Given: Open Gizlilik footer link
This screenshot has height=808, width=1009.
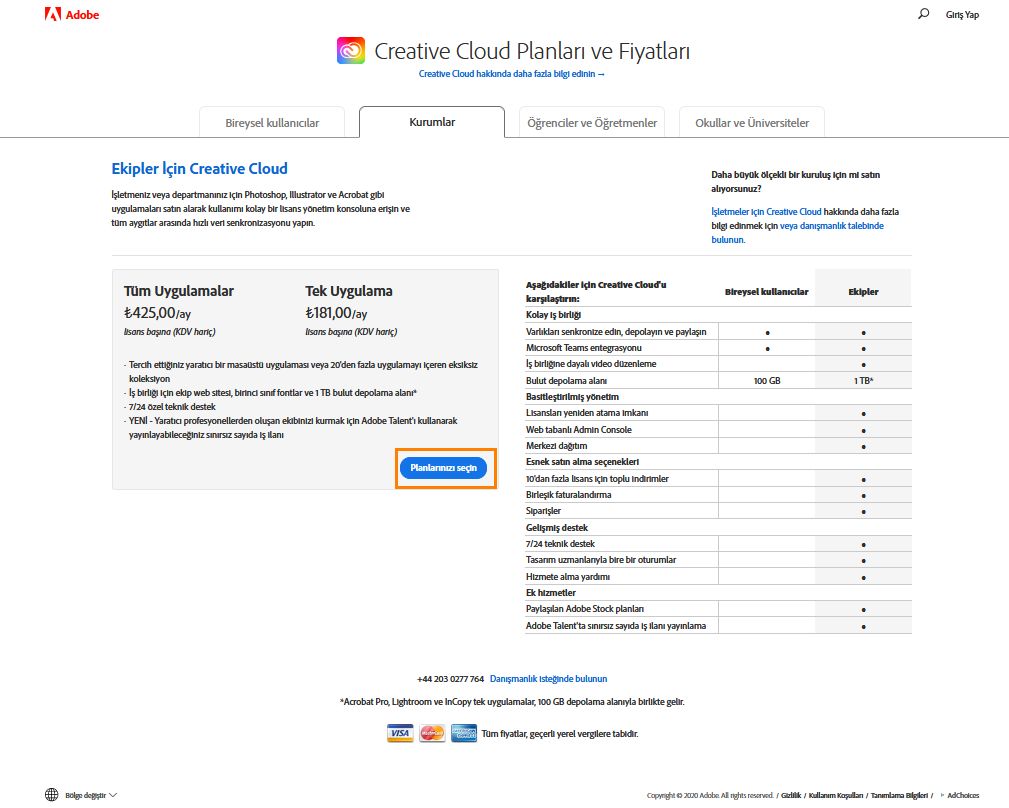Looking at the screenshot, I should [791, 796].
